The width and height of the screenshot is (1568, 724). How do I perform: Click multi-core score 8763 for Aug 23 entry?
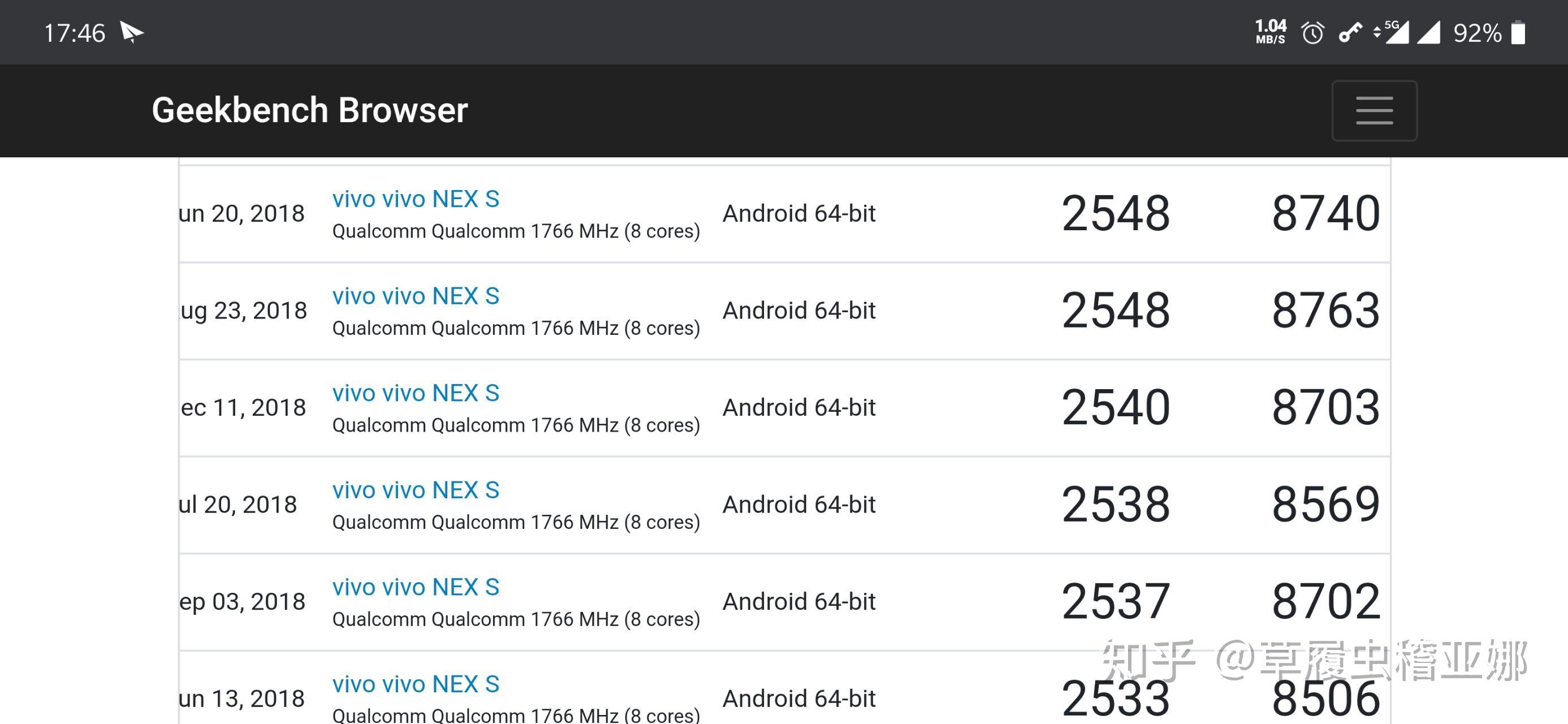pyautogui.click(x=1325, y=311)
